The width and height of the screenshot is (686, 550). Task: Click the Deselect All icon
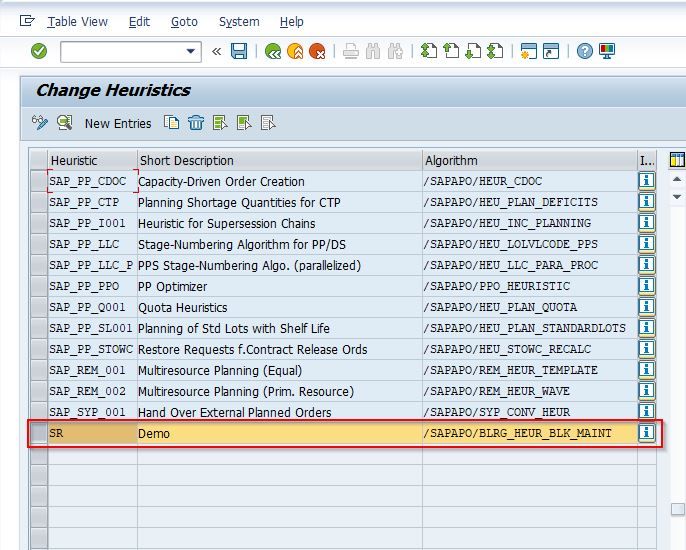pyautogui.click(x=268, y=123)
